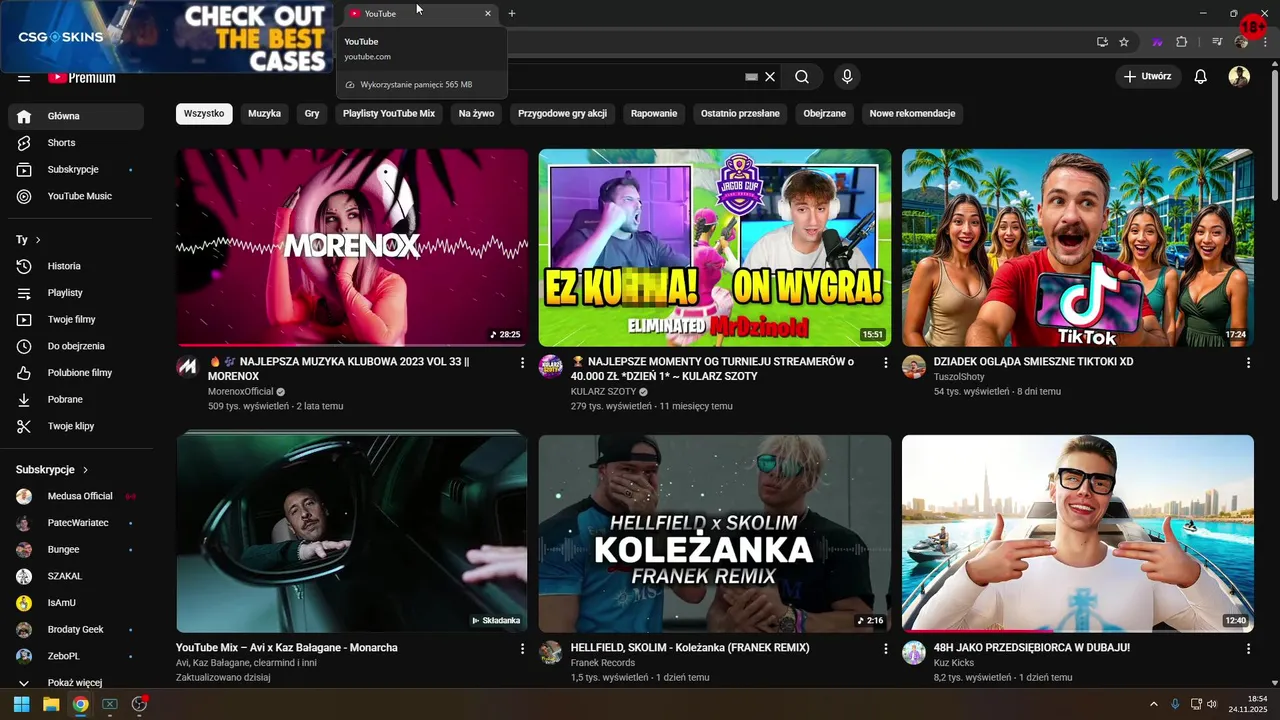Select Playlisty YouTube Mix chip

pos(389,114)
